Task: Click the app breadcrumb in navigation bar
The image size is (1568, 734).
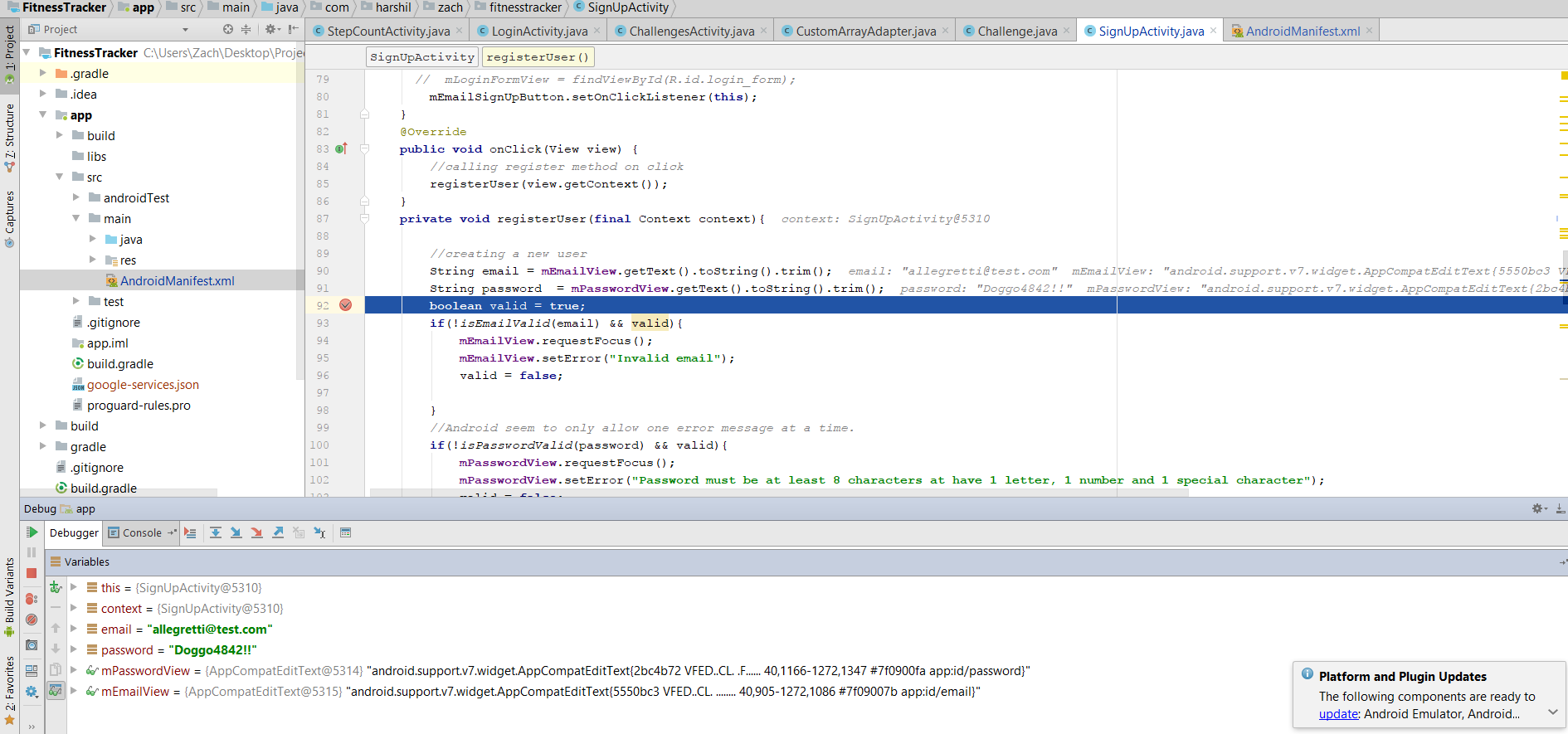Action: click(143, 7)
